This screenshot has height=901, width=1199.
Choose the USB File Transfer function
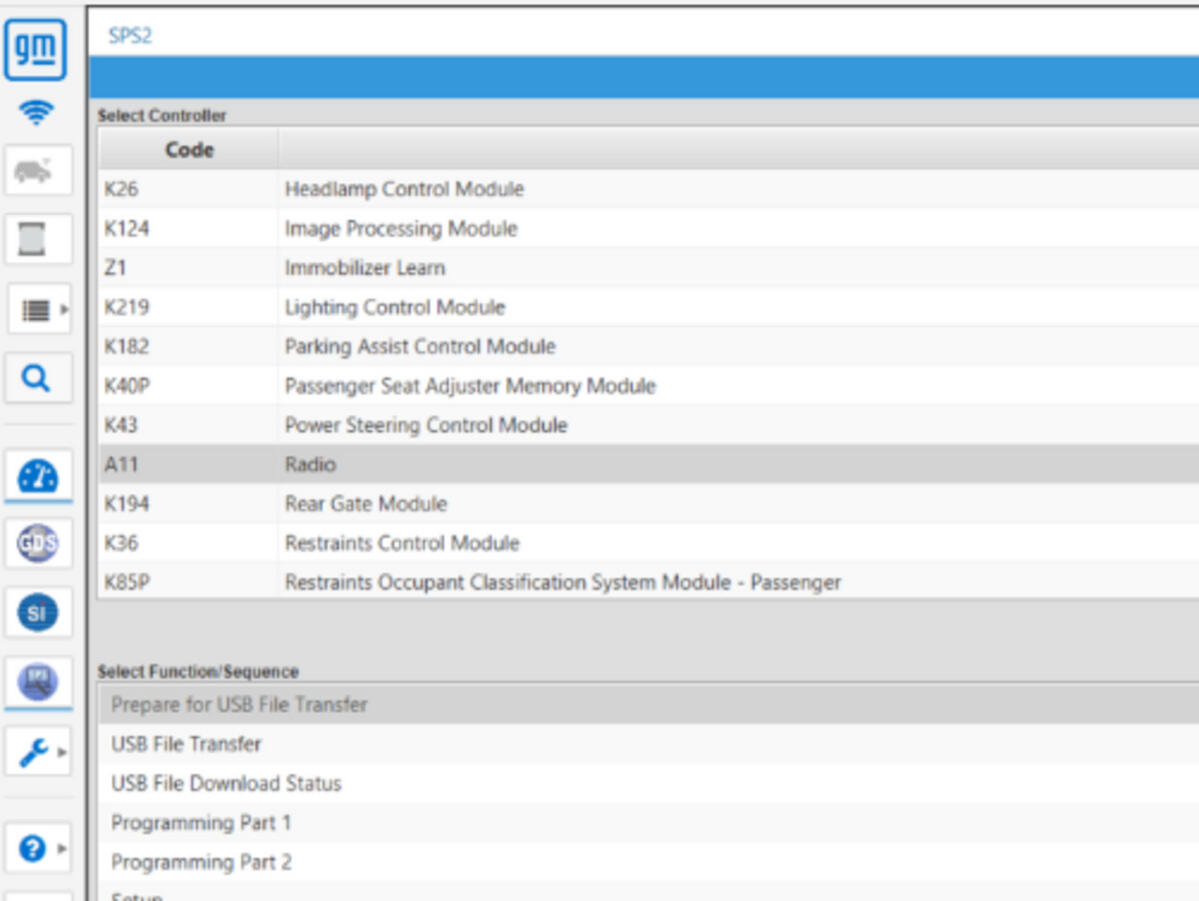[648, 744]
